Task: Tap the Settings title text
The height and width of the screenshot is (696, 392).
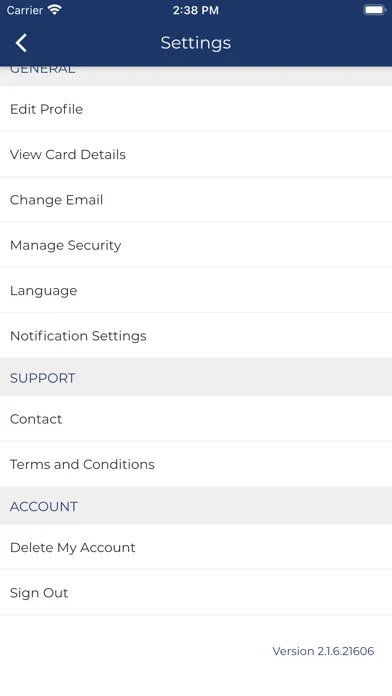Action: (196, 43)
